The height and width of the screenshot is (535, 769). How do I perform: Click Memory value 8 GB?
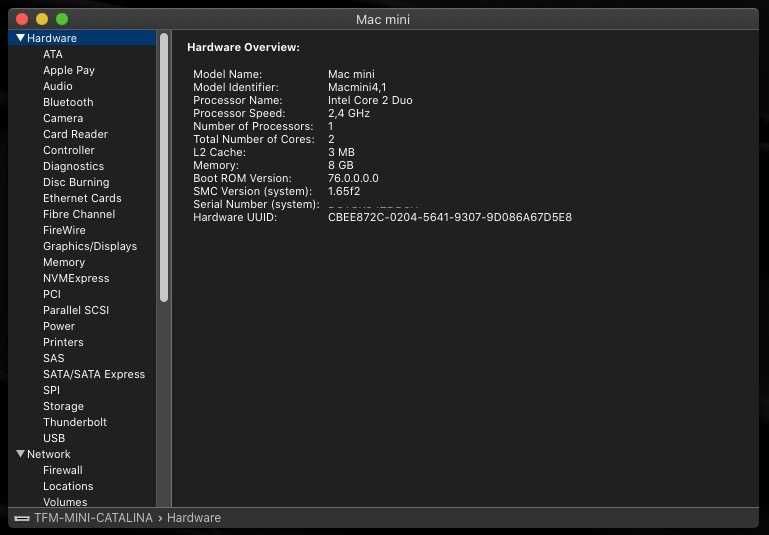pos(340,165)
